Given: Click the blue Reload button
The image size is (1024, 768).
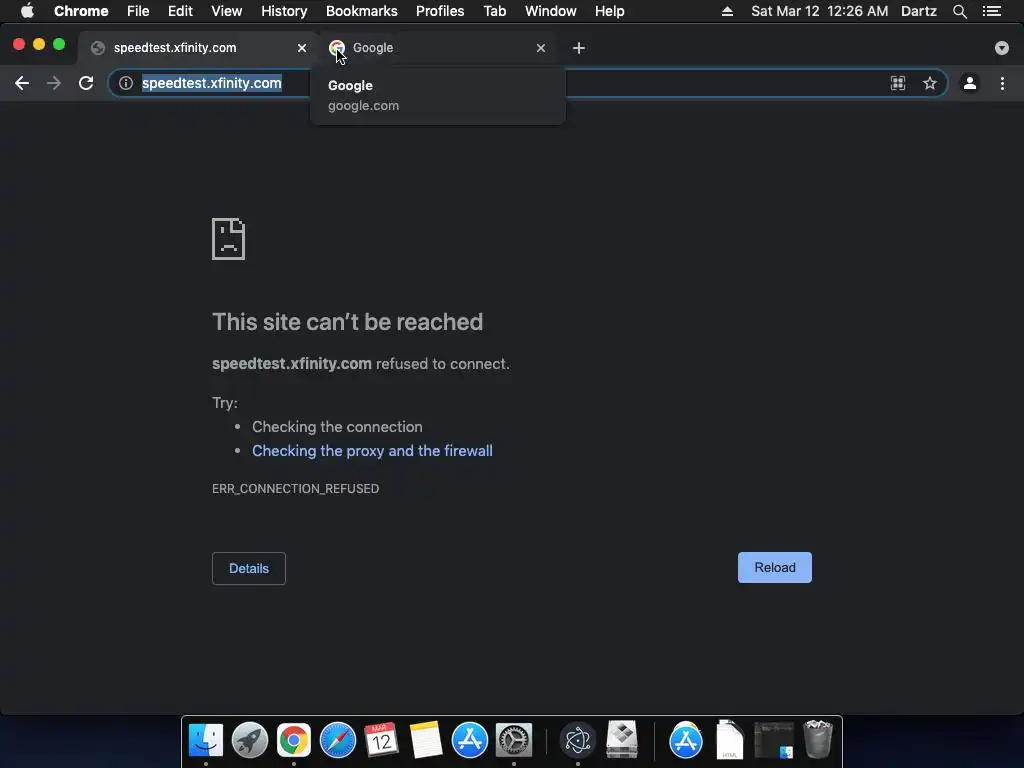Looking at the screenshot, I should click(x=775, y=568).
